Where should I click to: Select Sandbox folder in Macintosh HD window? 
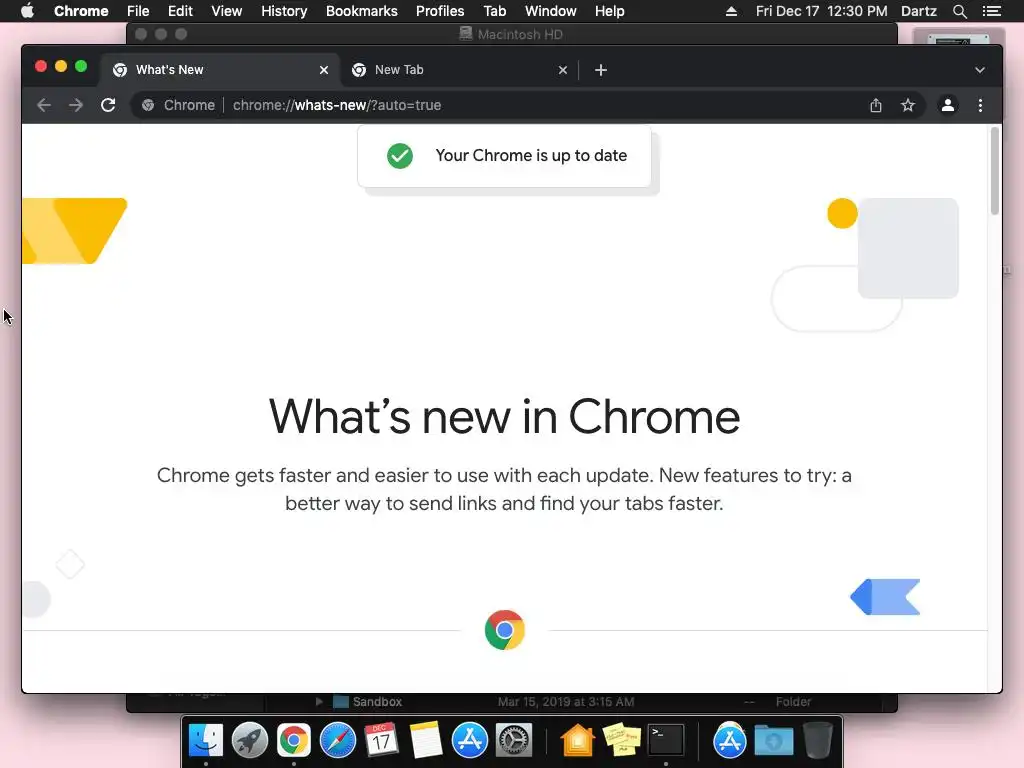[377, 701]
